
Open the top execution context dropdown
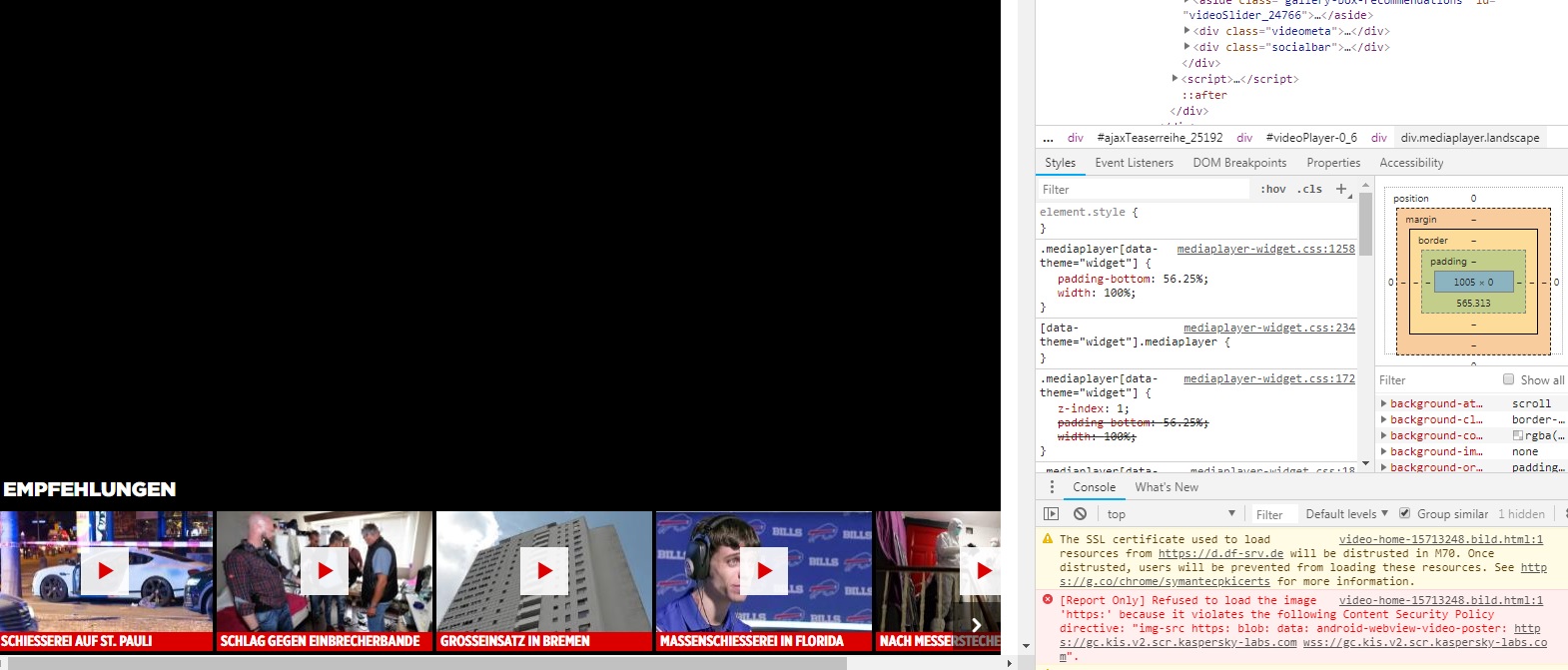click(1170, 513)
